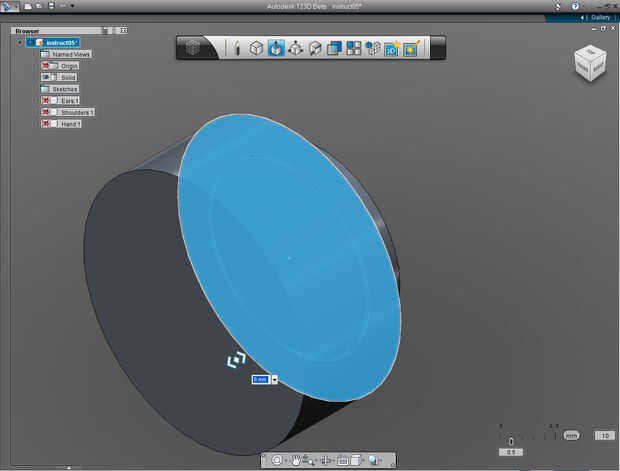Click the 0.5 ruler value field
The image size is (620, 471).
[511, 452]
